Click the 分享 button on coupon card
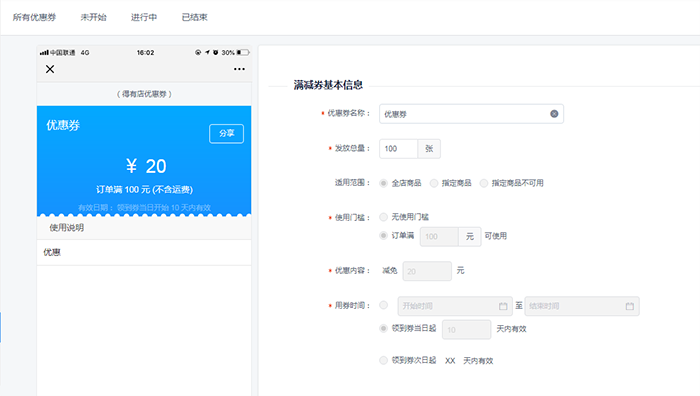700x396 pixels. pos(226,133)
